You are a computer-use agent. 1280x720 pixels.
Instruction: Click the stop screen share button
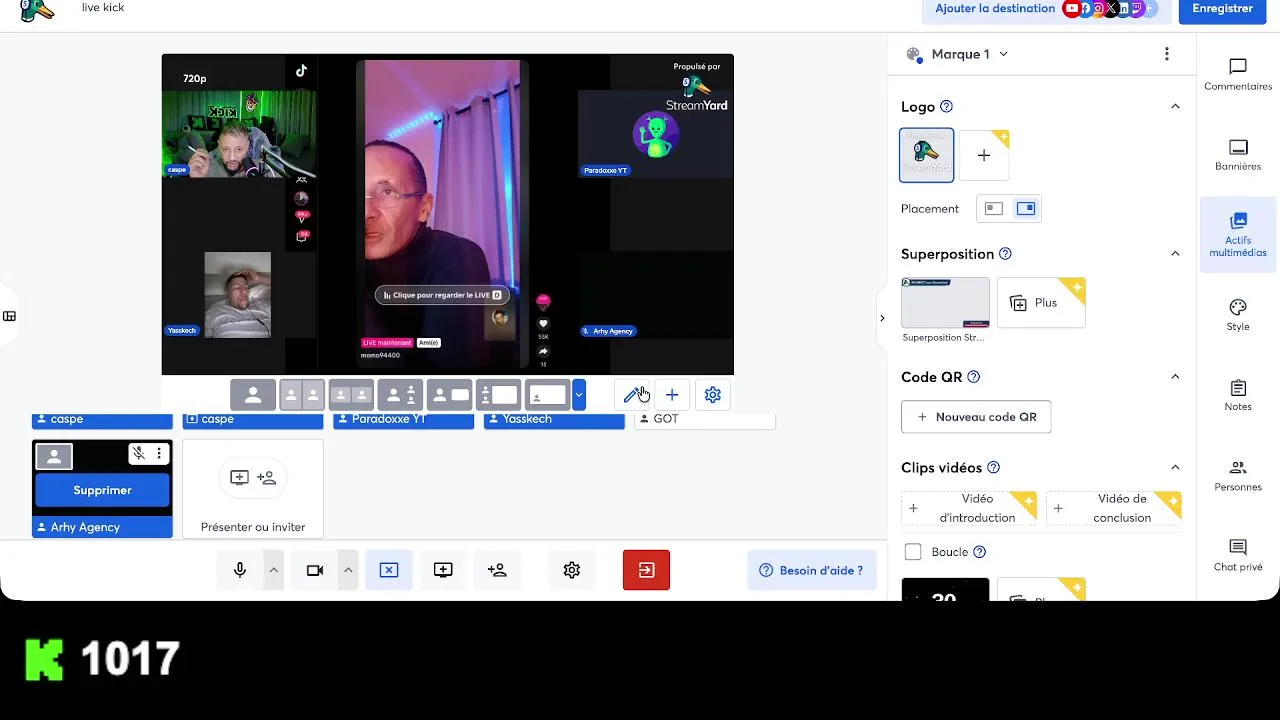coord(389,570)
